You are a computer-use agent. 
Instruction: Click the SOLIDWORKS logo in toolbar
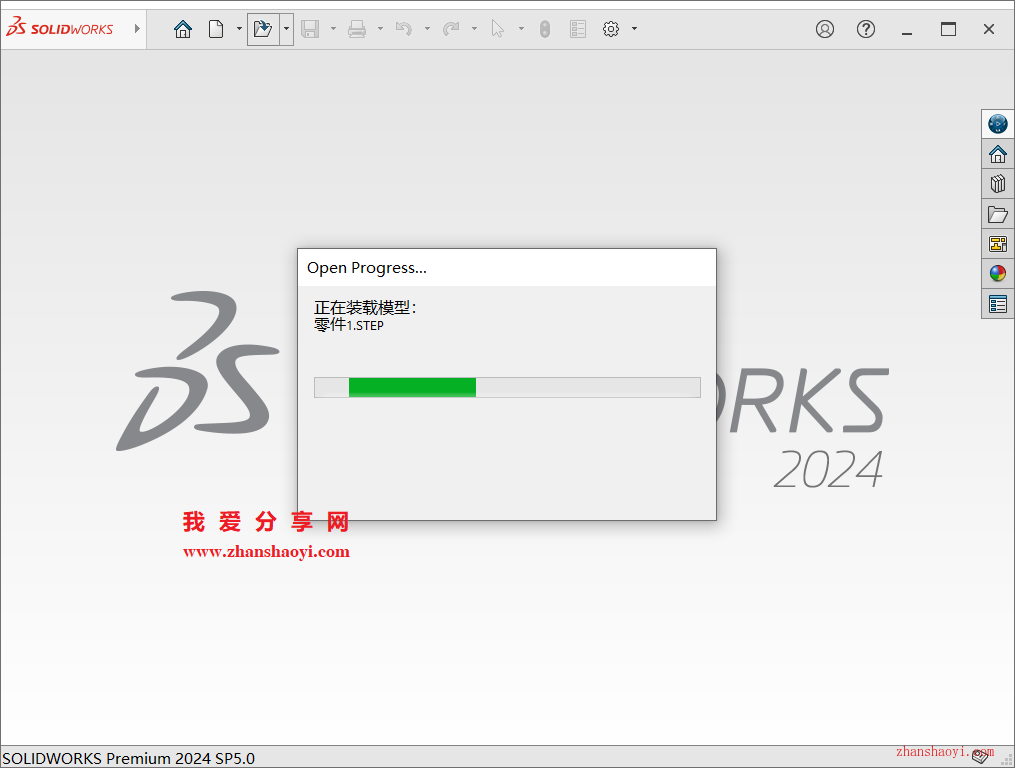pos(60,28)
